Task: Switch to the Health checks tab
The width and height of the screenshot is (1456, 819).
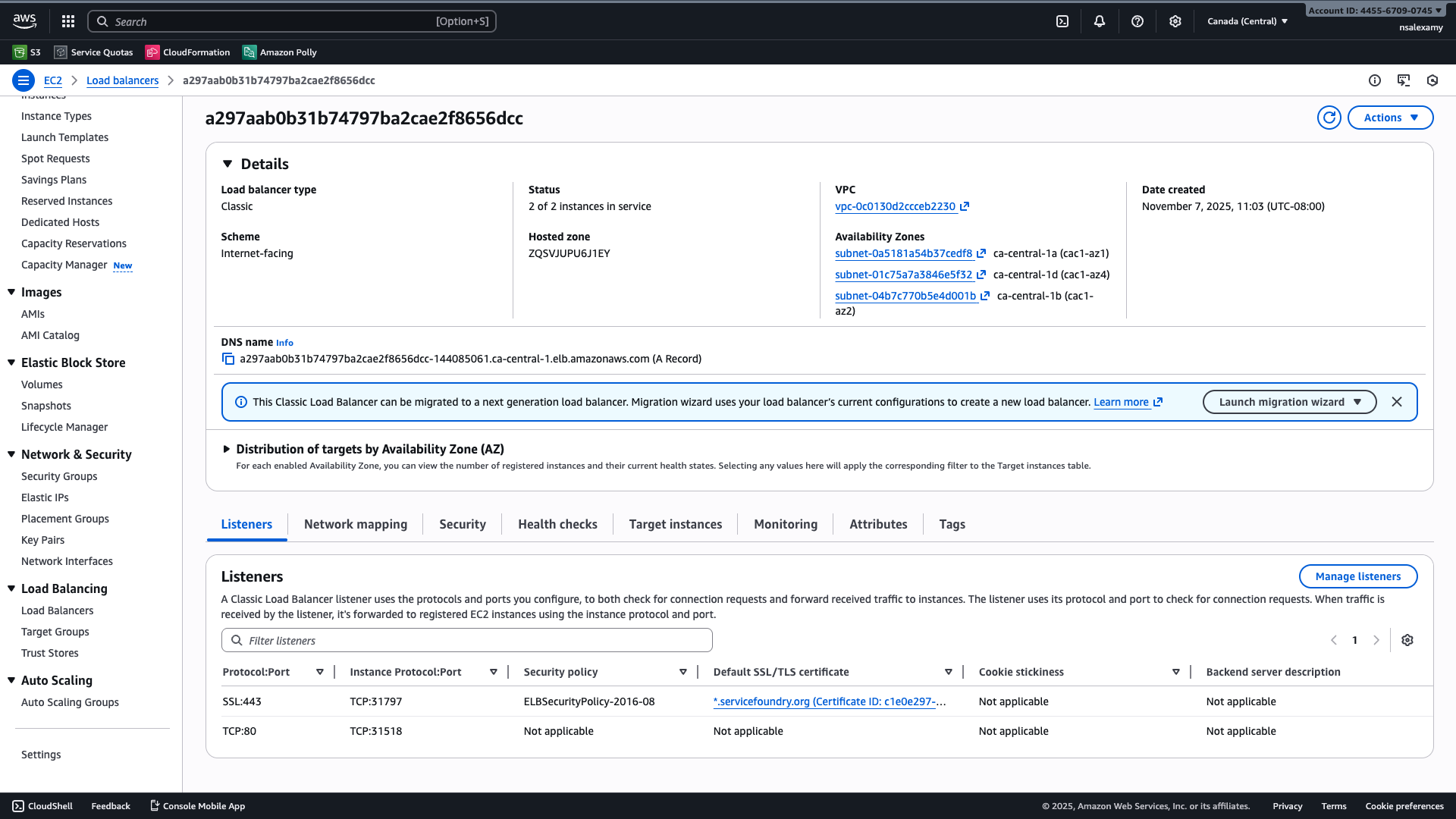Action: [557, 524]
